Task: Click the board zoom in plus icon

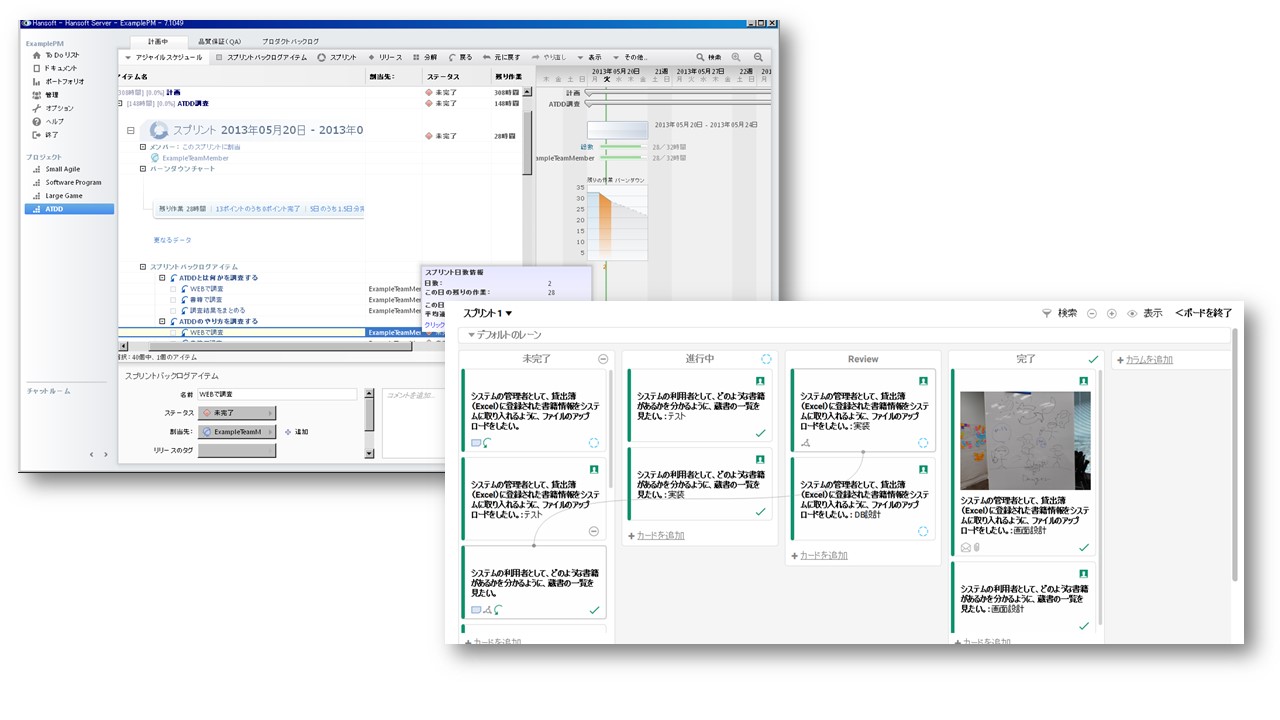Action: 1112,313
